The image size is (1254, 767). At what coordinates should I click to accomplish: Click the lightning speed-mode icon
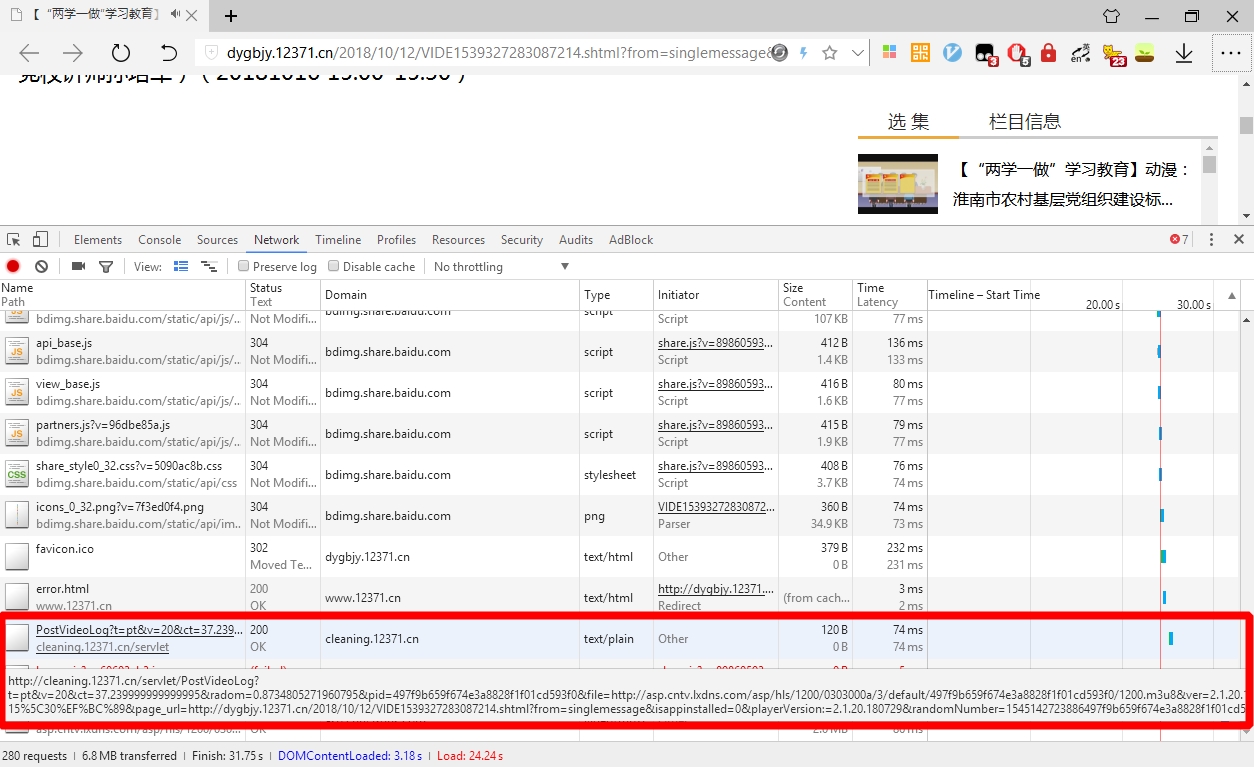[803, 53]
